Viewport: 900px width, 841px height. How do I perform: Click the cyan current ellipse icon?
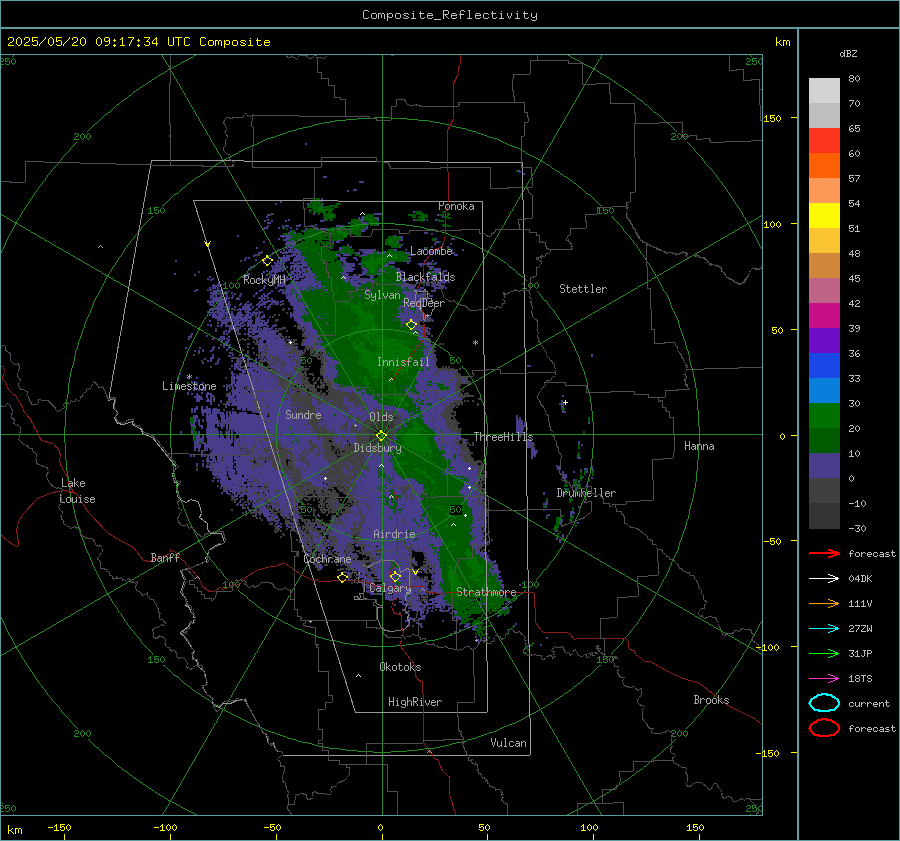tap(824, 703)
